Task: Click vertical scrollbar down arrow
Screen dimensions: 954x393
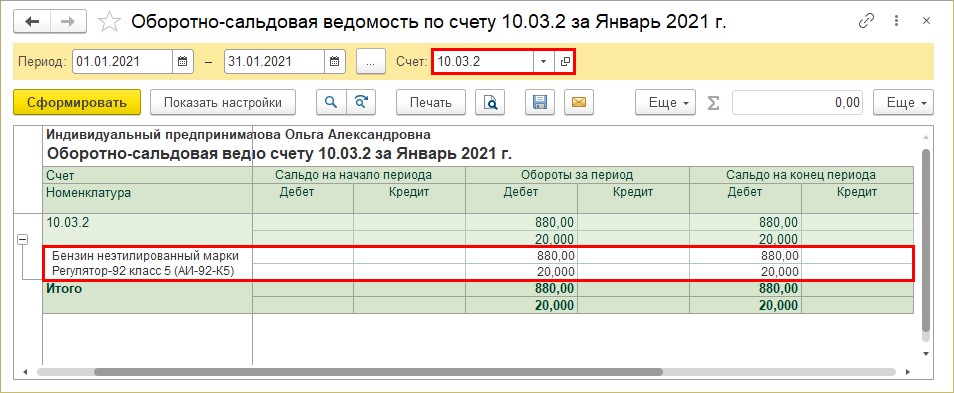Action: coord(925,353)
